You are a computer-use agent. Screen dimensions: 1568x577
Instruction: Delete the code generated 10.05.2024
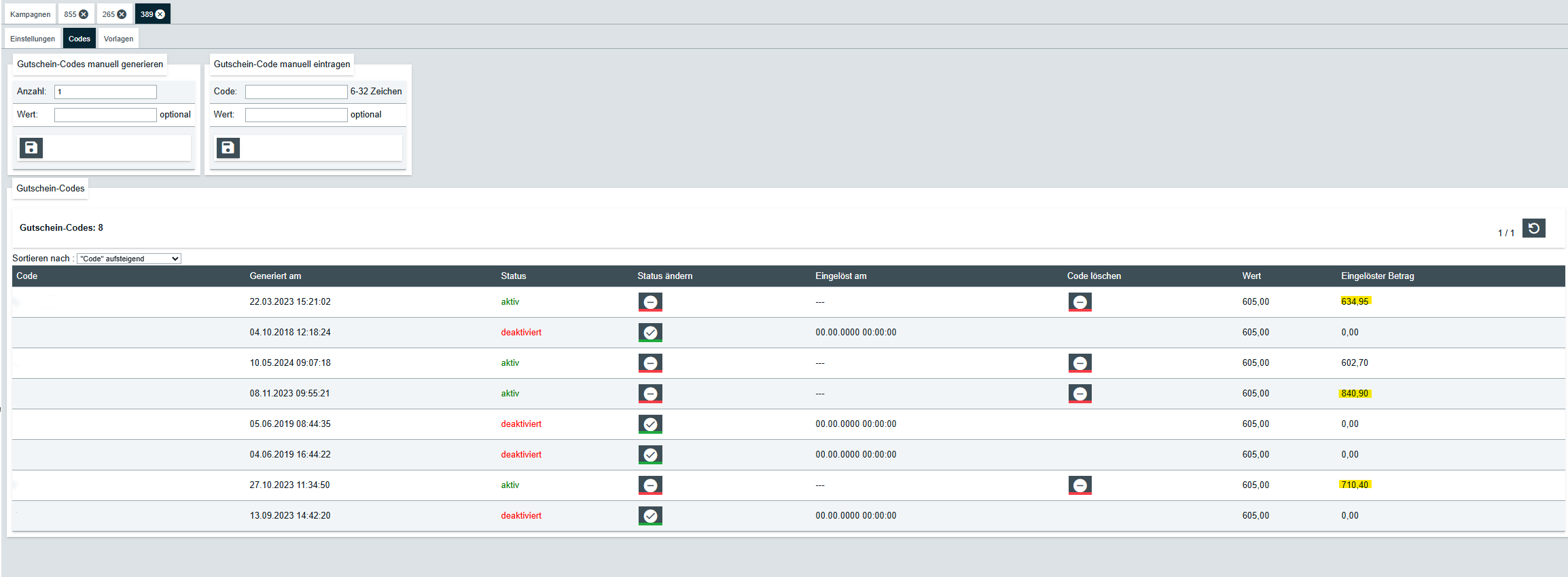pyautogui.click(x=1080, y=363)
